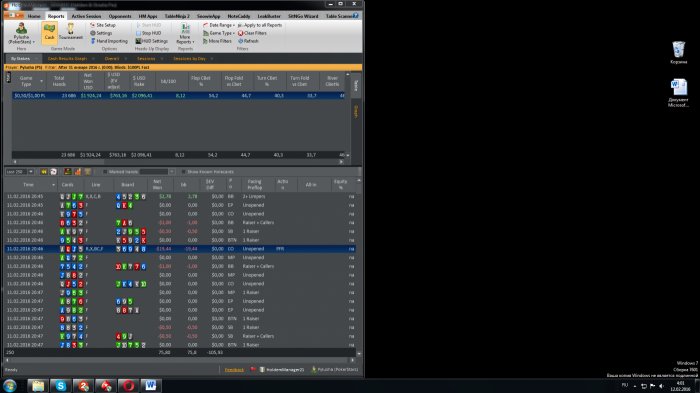Open the More Reports dropdown
This screenshot has height=393, width=700.
pos(185,33)
